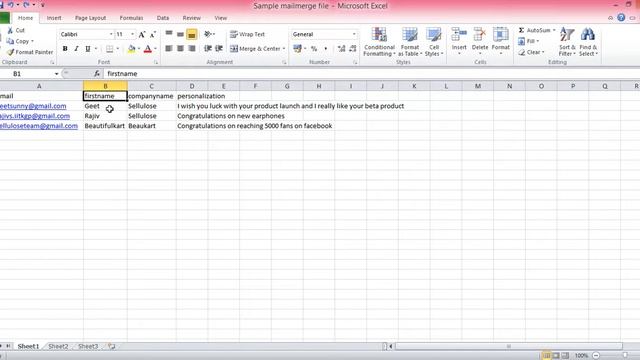Switch to the Page Layout tab

coord(90,18)
